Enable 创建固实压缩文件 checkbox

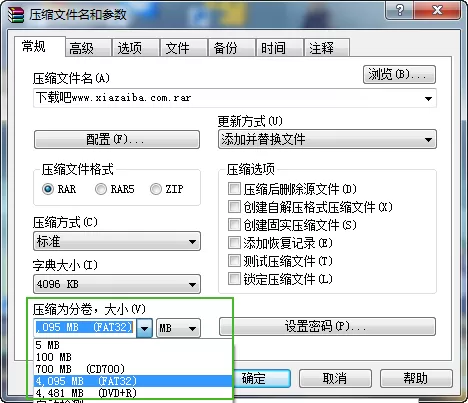[x=234, y=225]
